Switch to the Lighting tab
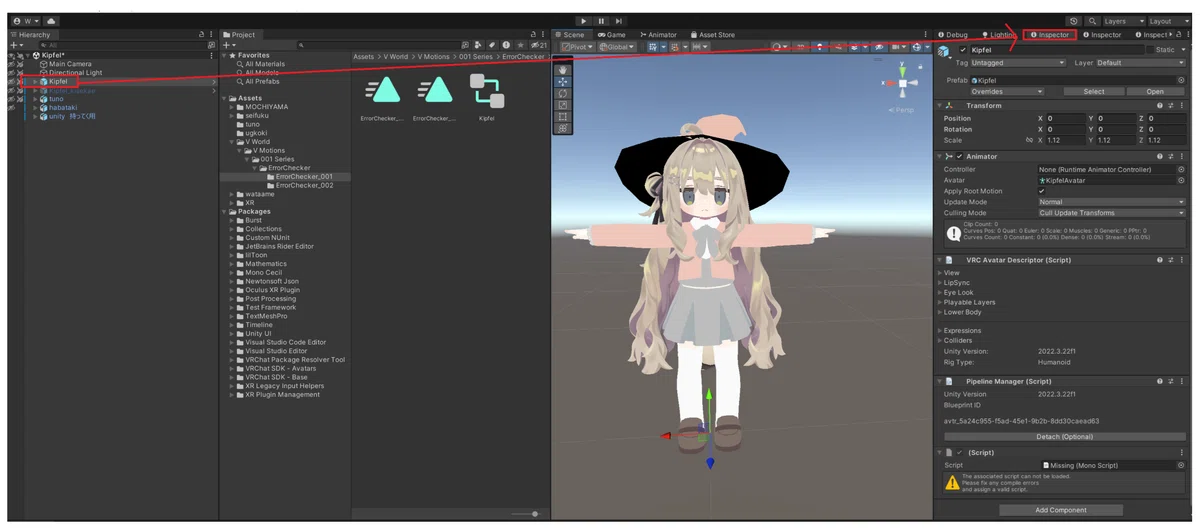This screenshot has height=529, width=1200. [999, 35]
